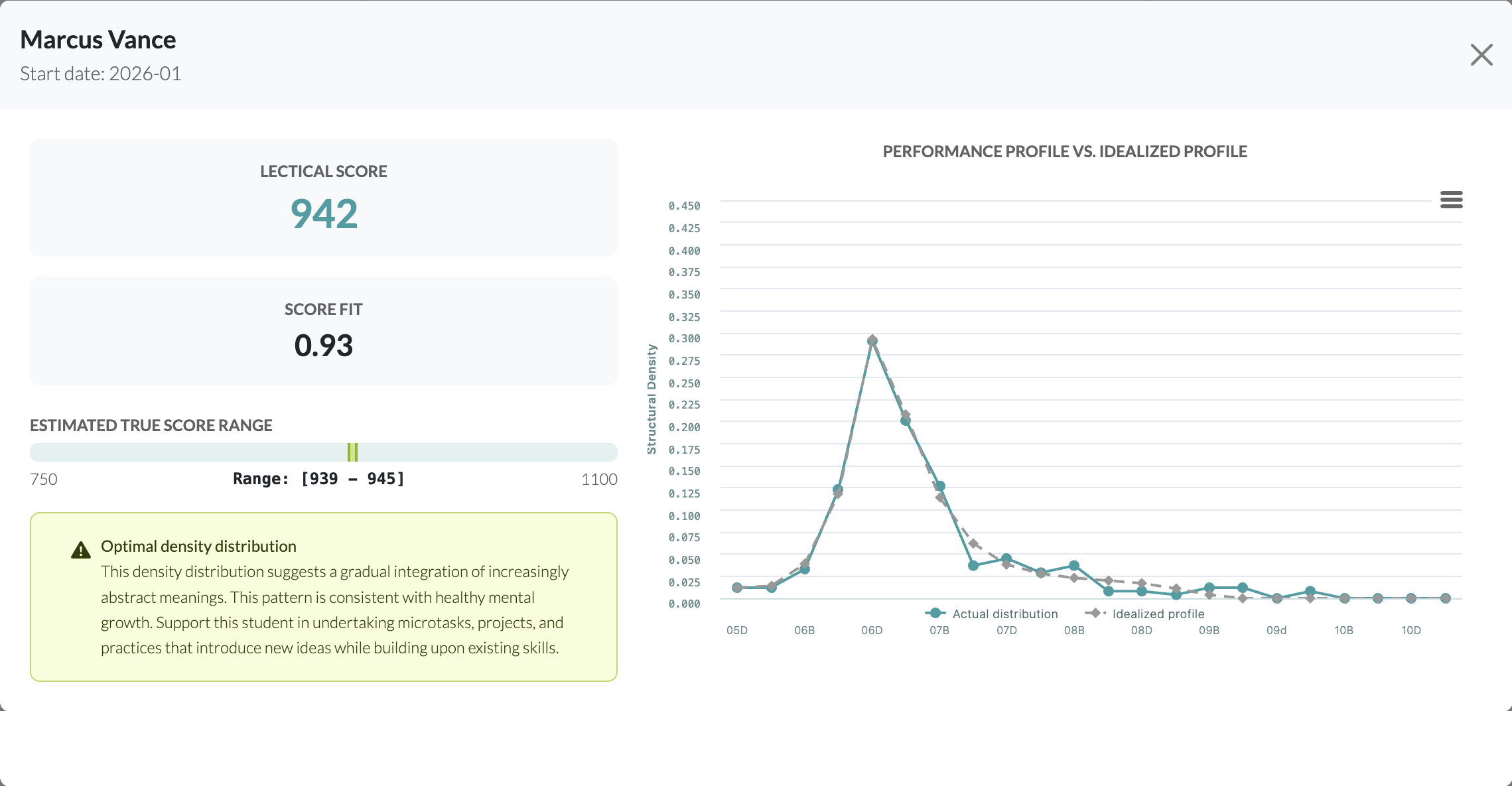Toggle the Actual distribution legend series

[x=992, y=614]
